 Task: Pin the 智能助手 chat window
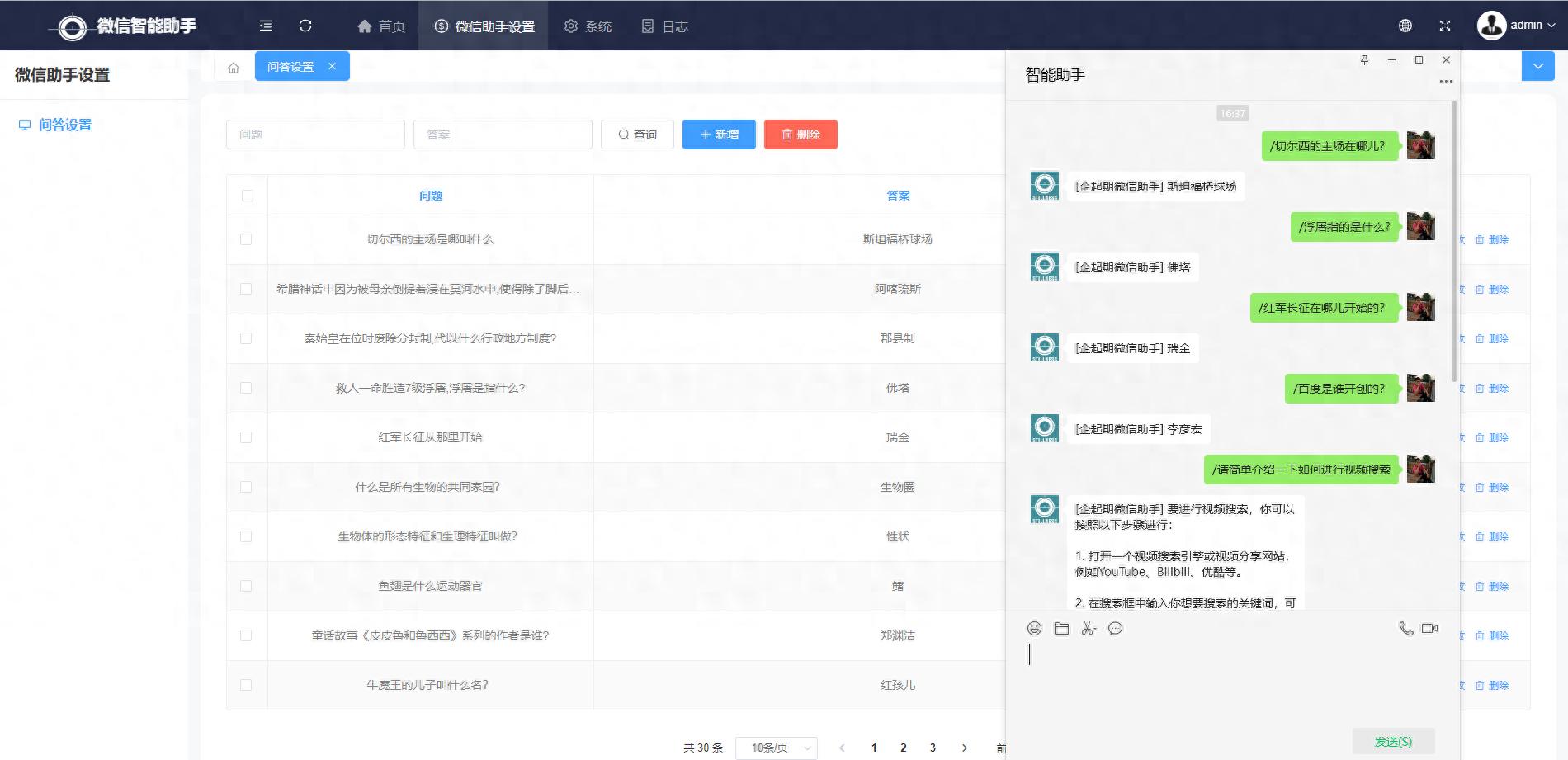(1366, 60)
